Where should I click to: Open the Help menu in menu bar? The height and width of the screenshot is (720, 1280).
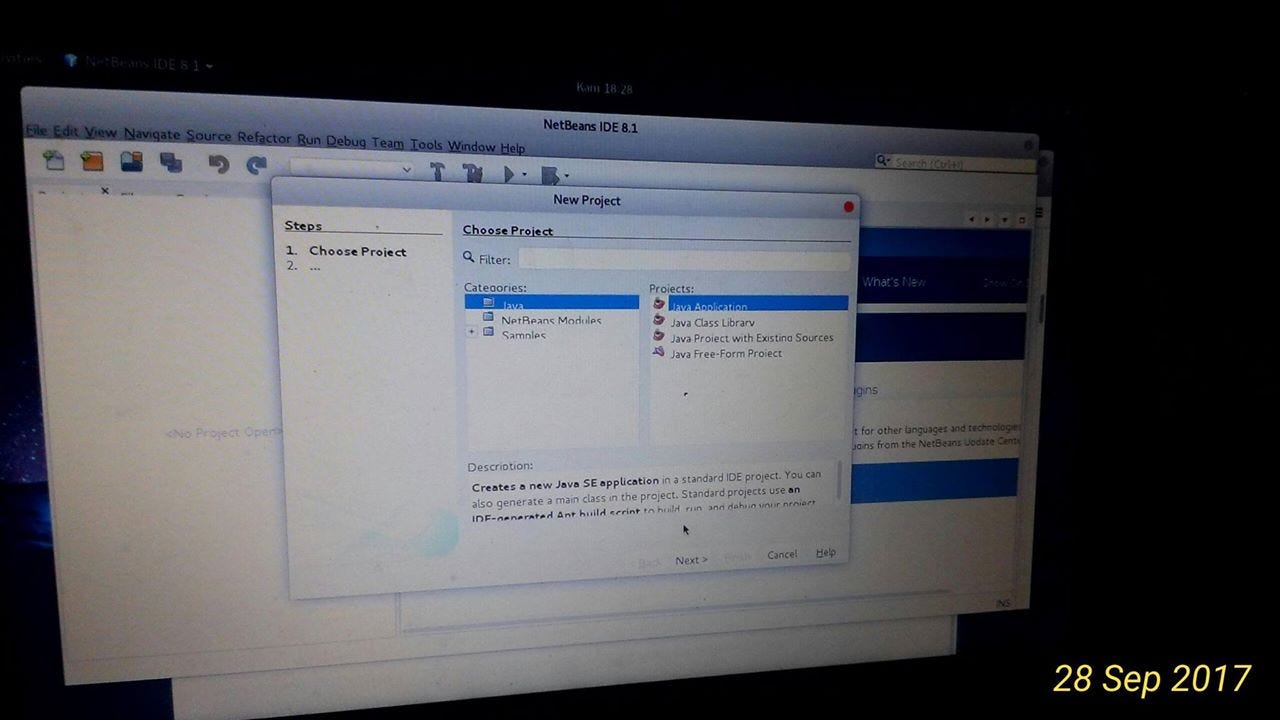512,149
